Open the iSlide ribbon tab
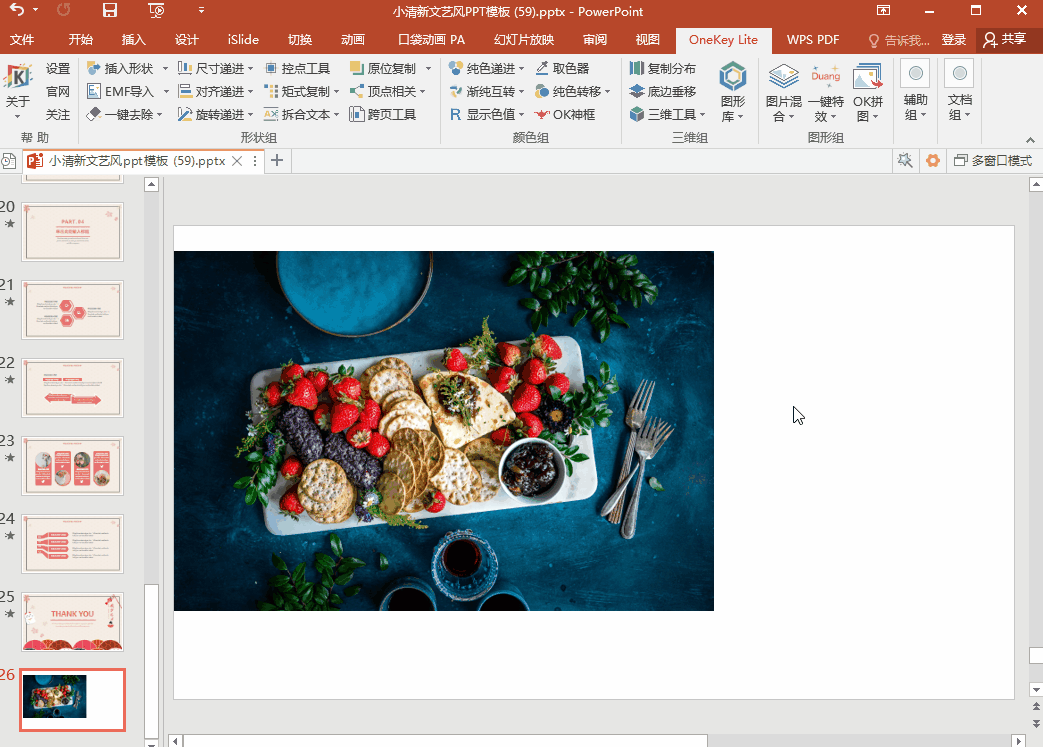This screenshot has width=1043, height=747. click(x=243, y=40)
